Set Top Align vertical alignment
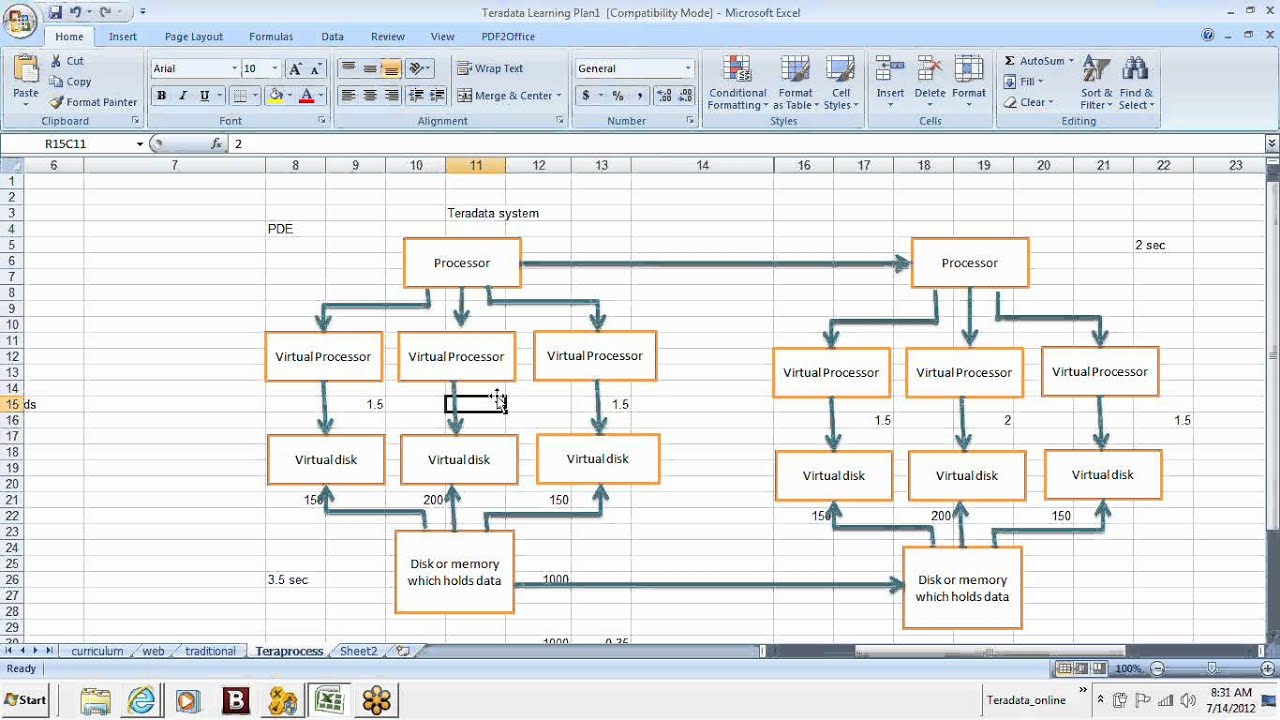Image resolution: width=1280 pixels, height=720 pixels. click(x=349, y=69)
